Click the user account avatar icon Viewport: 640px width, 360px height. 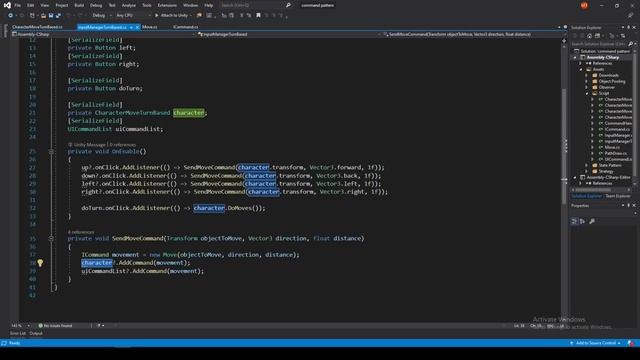(584, 5)
